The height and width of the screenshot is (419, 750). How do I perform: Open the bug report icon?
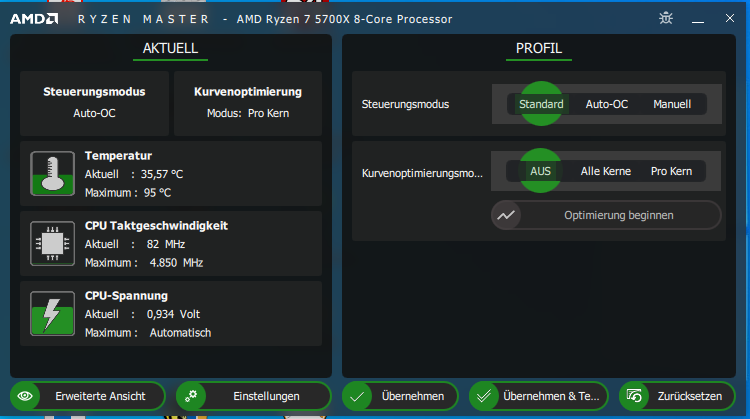click(x=666, y=18)
